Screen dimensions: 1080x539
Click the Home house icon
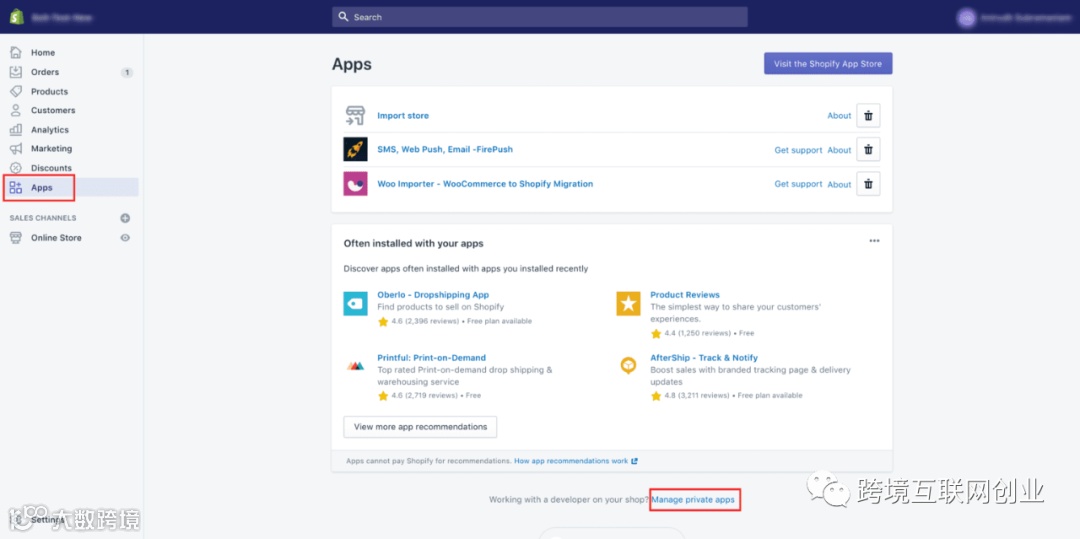[16, 52]
